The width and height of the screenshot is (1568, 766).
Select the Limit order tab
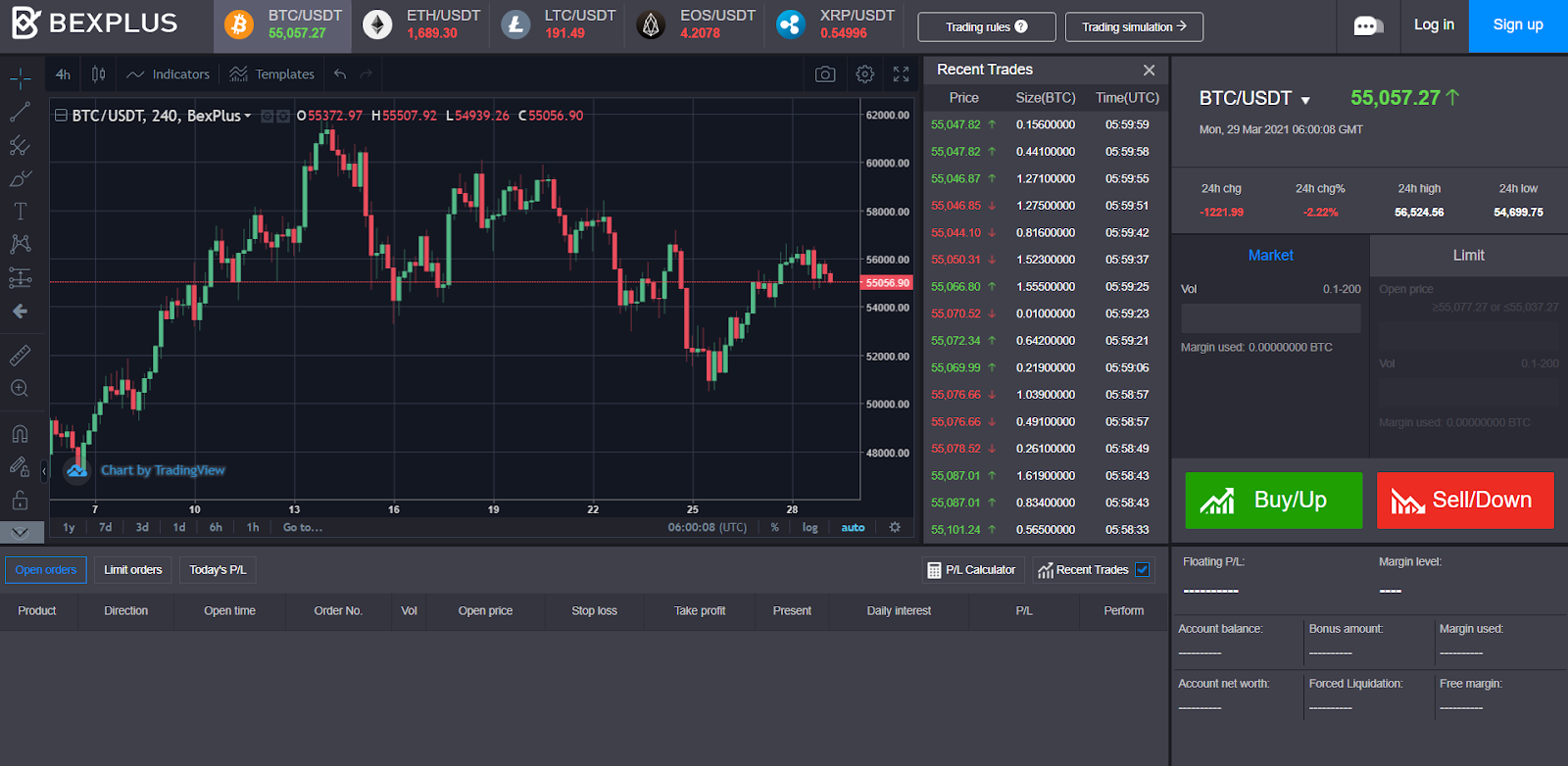[1468, 255]
